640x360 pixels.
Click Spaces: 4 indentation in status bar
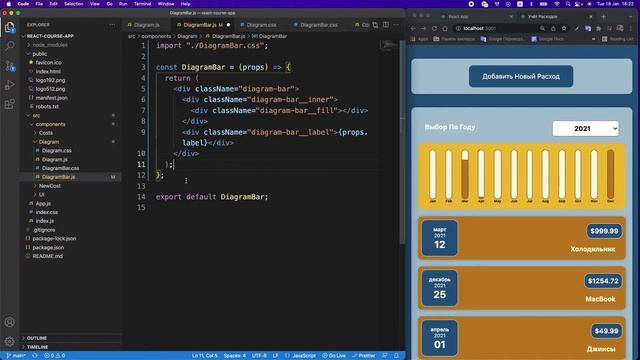[235, 356]
